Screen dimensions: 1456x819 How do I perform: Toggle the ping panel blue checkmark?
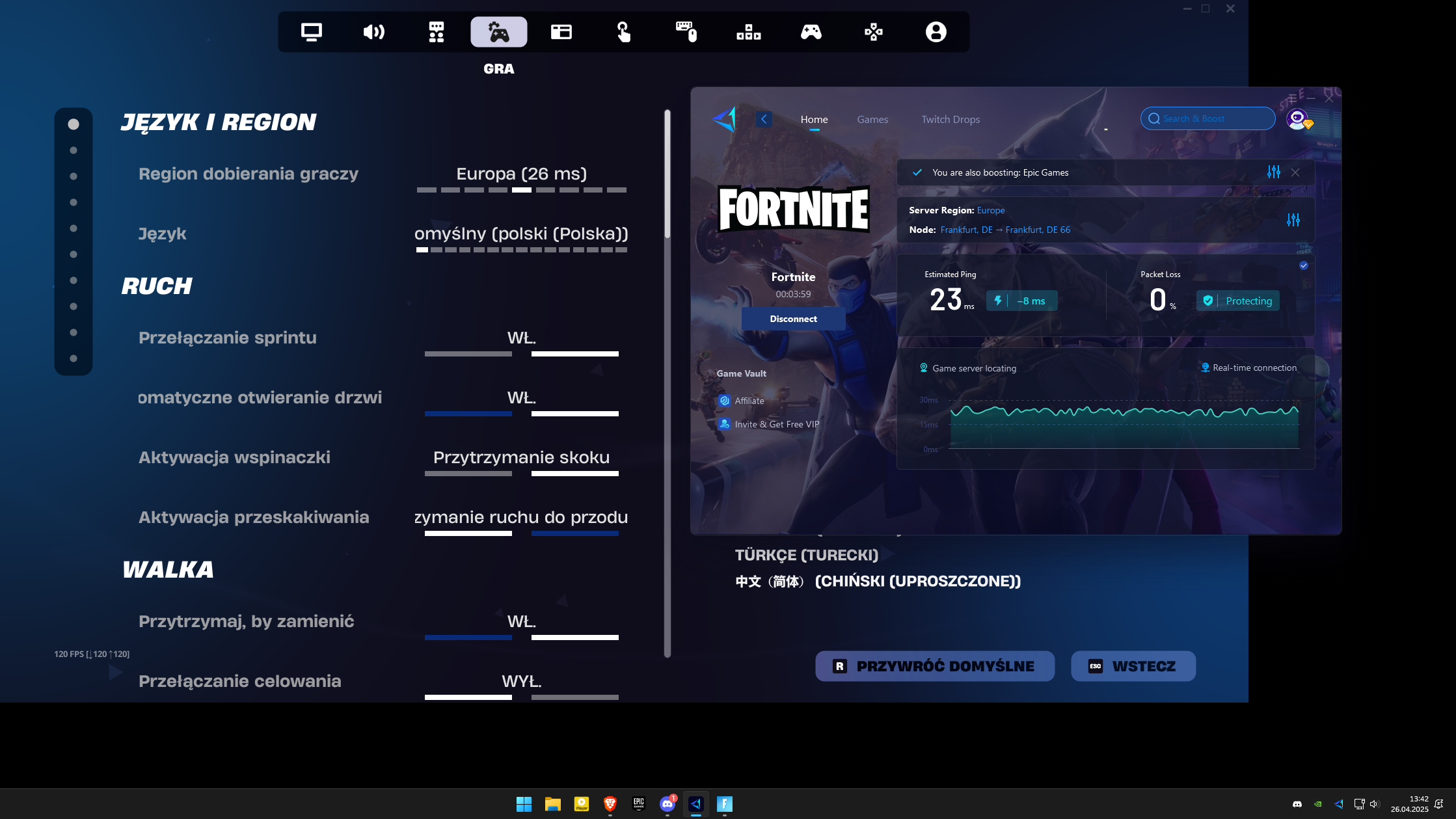click(x=1303, y=265)
